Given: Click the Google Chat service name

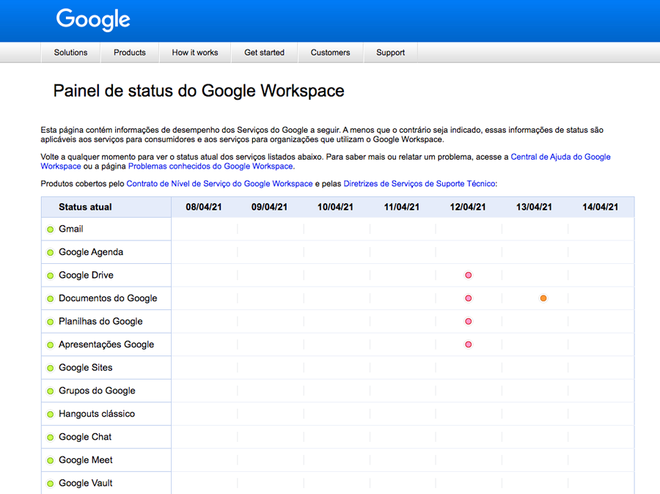Looking at the screenshot, I should 85,437.
